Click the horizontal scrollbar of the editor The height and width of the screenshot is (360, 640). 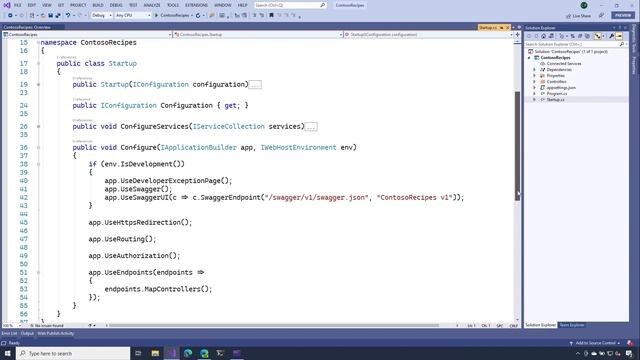point(273,326)
